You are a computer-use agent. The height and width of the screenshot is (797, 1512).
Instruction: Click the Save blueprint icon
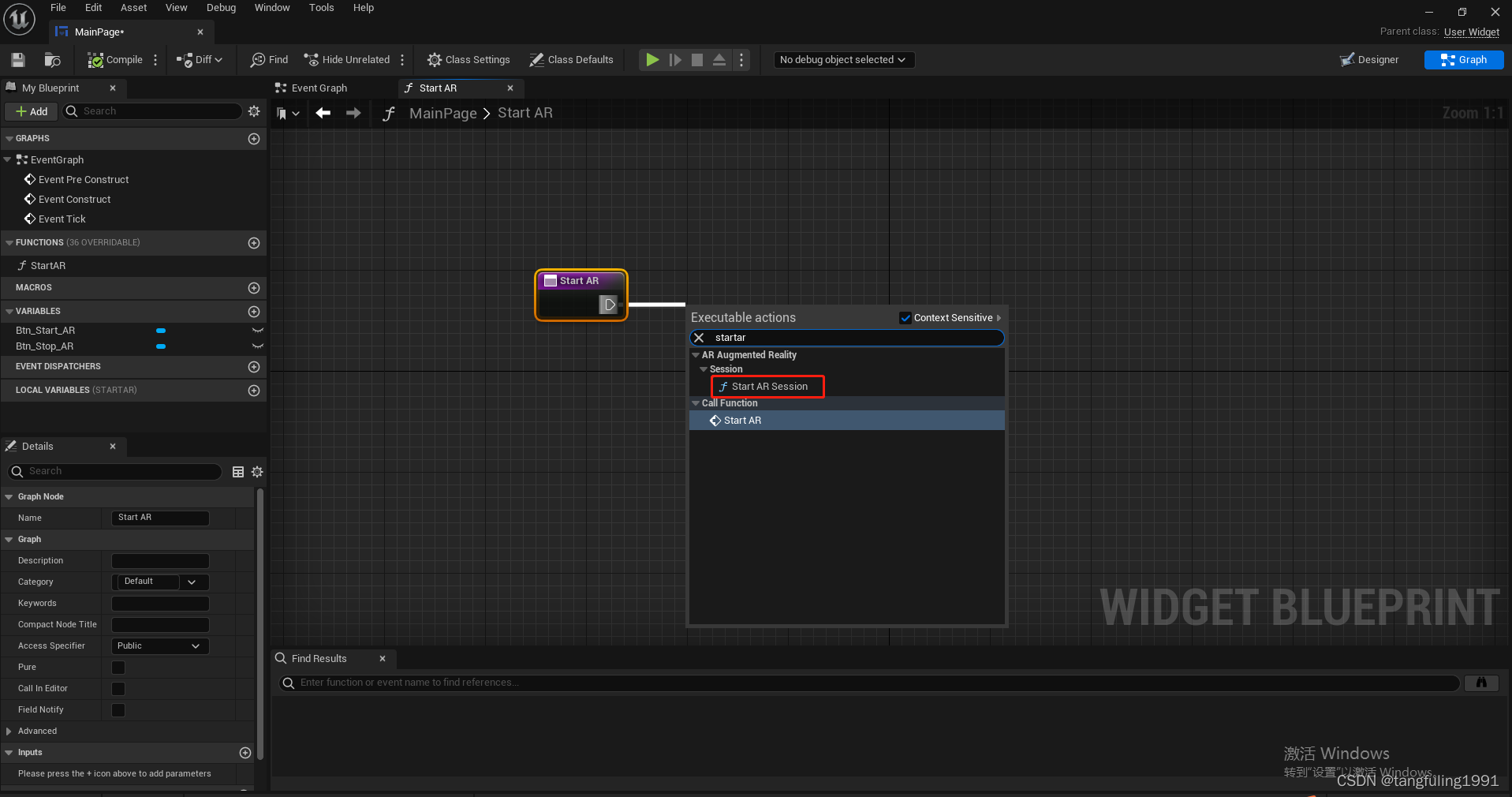pos(18,60)
